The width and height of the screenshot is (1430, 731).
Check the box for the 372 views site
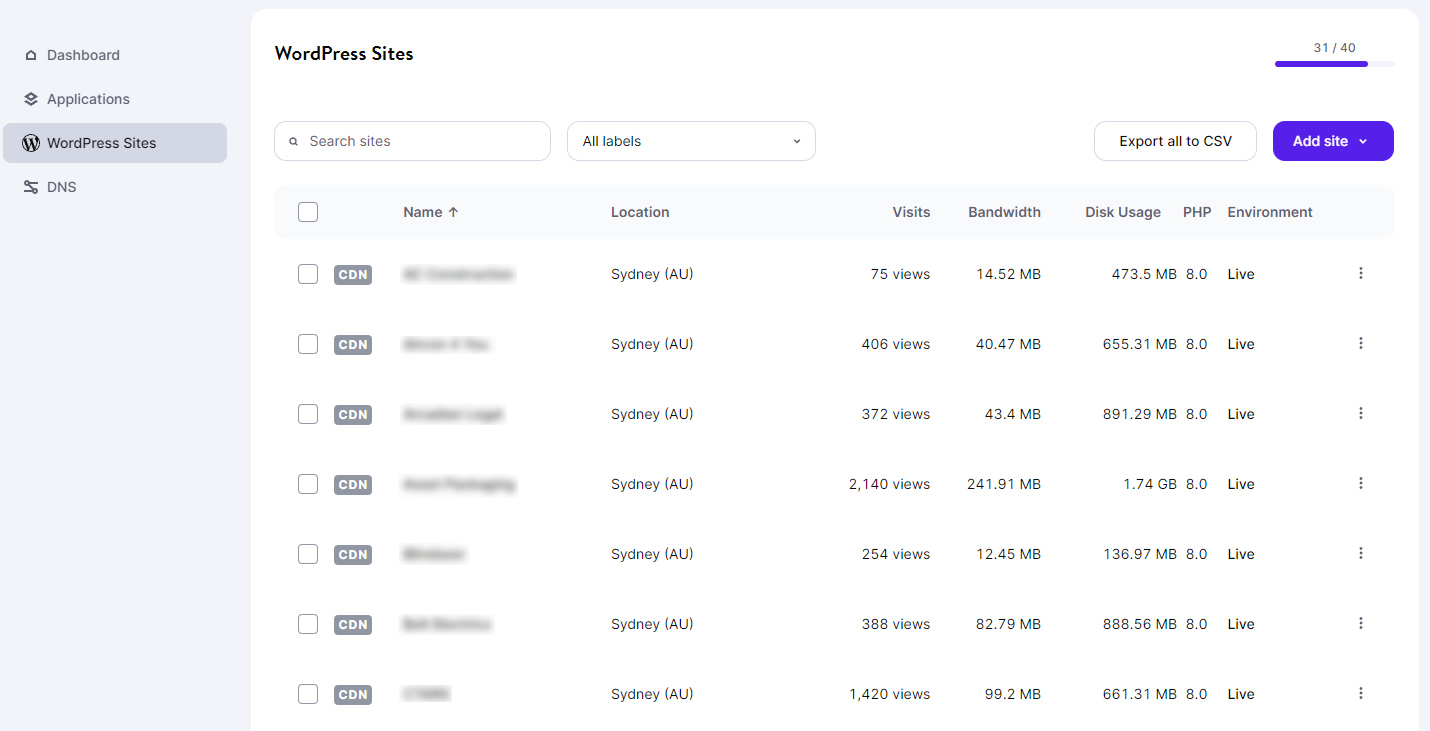(308, 414)
